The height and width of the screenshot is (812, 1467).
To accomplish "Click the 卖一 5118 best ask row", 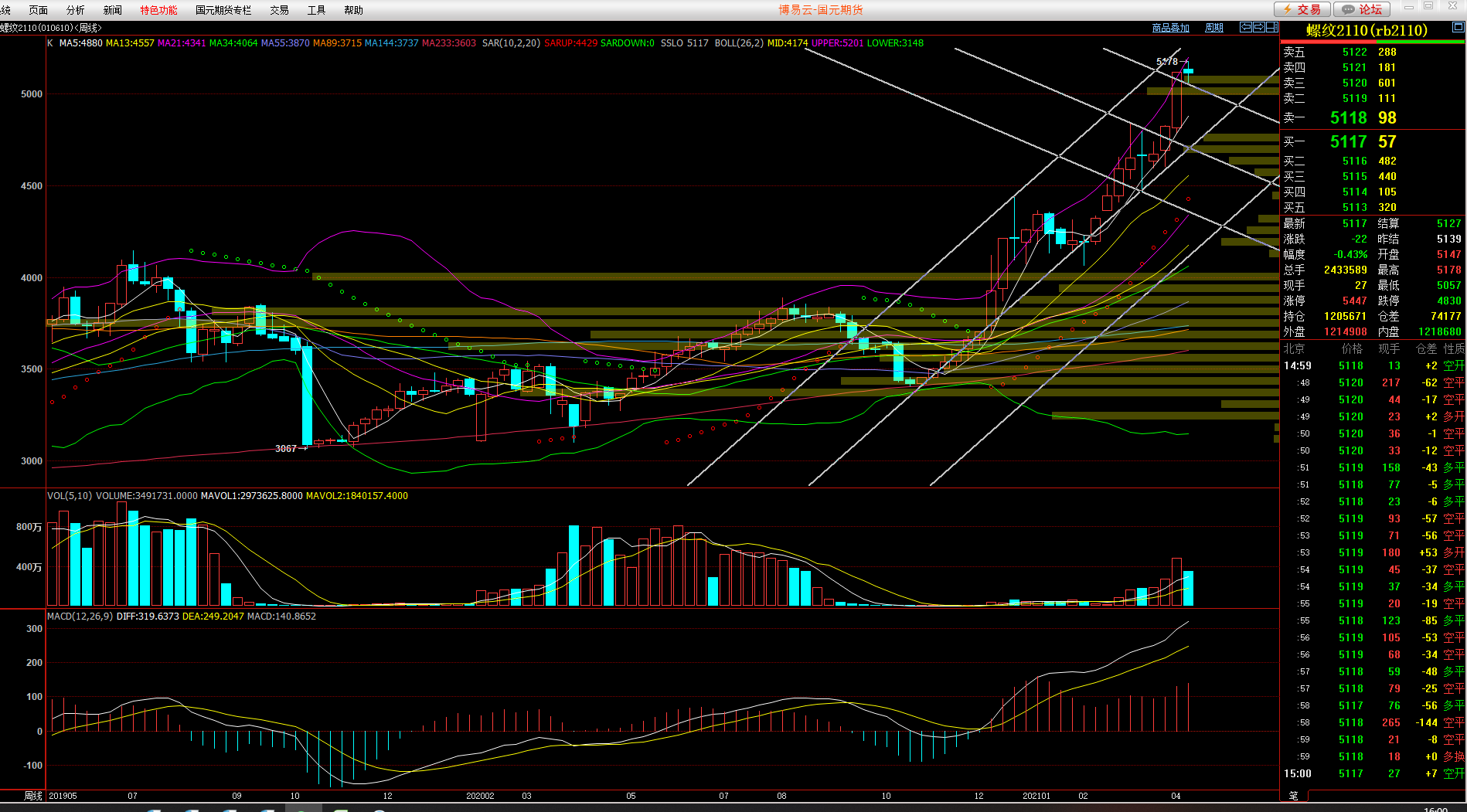I will click(x=1373, y=117).
